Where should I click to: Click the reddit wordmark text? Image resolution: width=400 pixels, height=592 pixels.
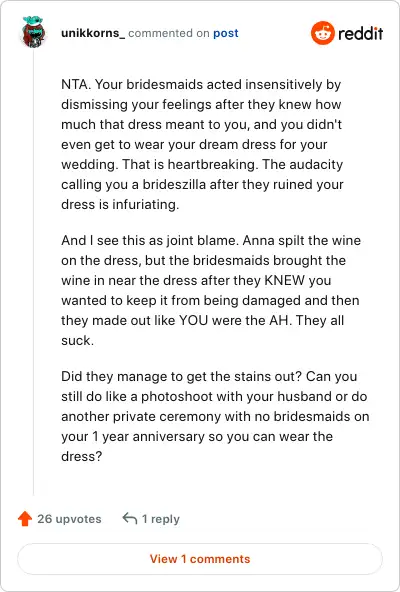pos(360,33)
